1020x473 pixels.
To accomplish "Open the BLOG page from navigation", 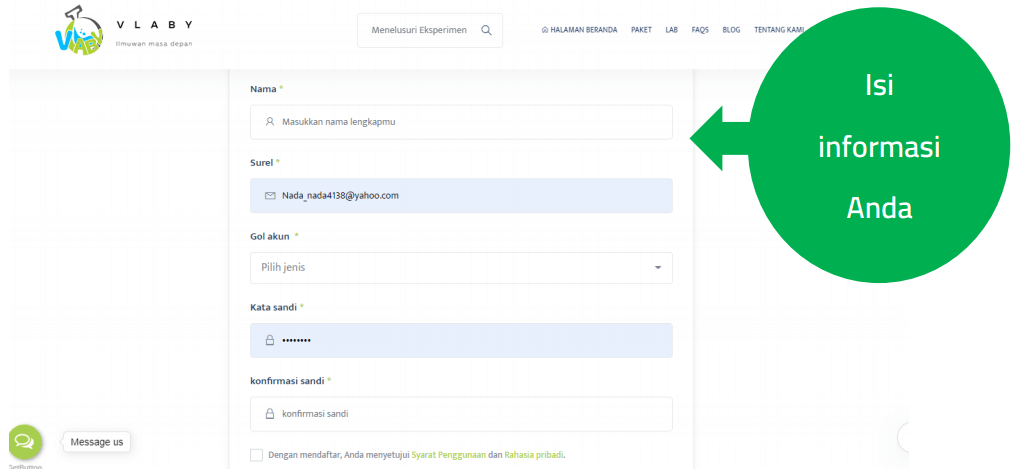I will click(731, 30).
